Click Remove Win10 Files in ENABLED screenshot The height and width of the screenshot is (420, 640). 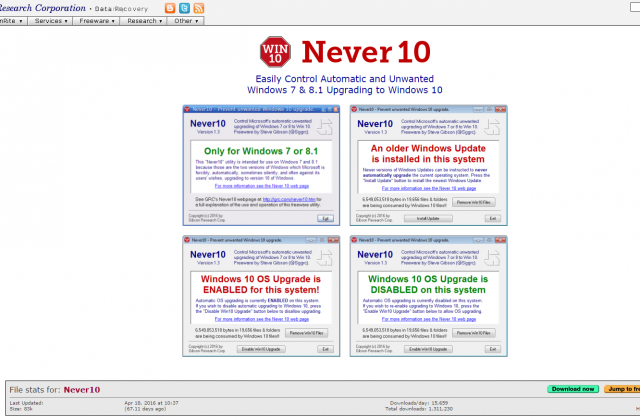[307, 333]
